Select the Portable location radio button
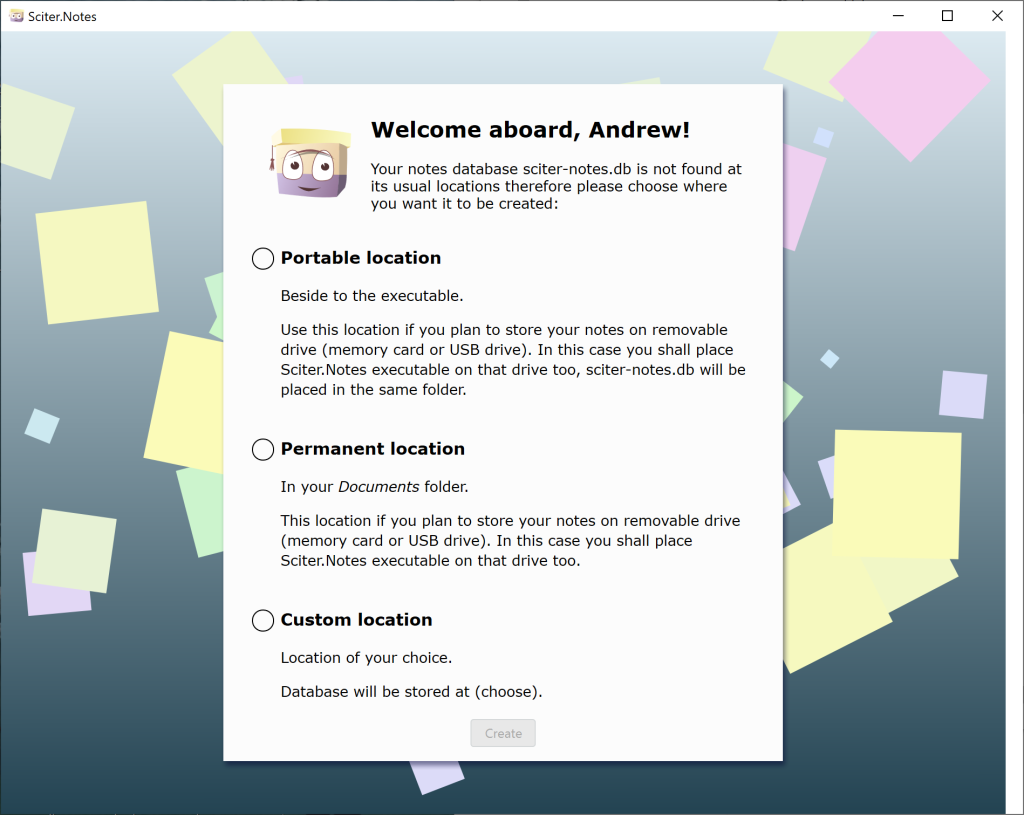The height and width of the screenshot is (815, 1024). [263, 259]
